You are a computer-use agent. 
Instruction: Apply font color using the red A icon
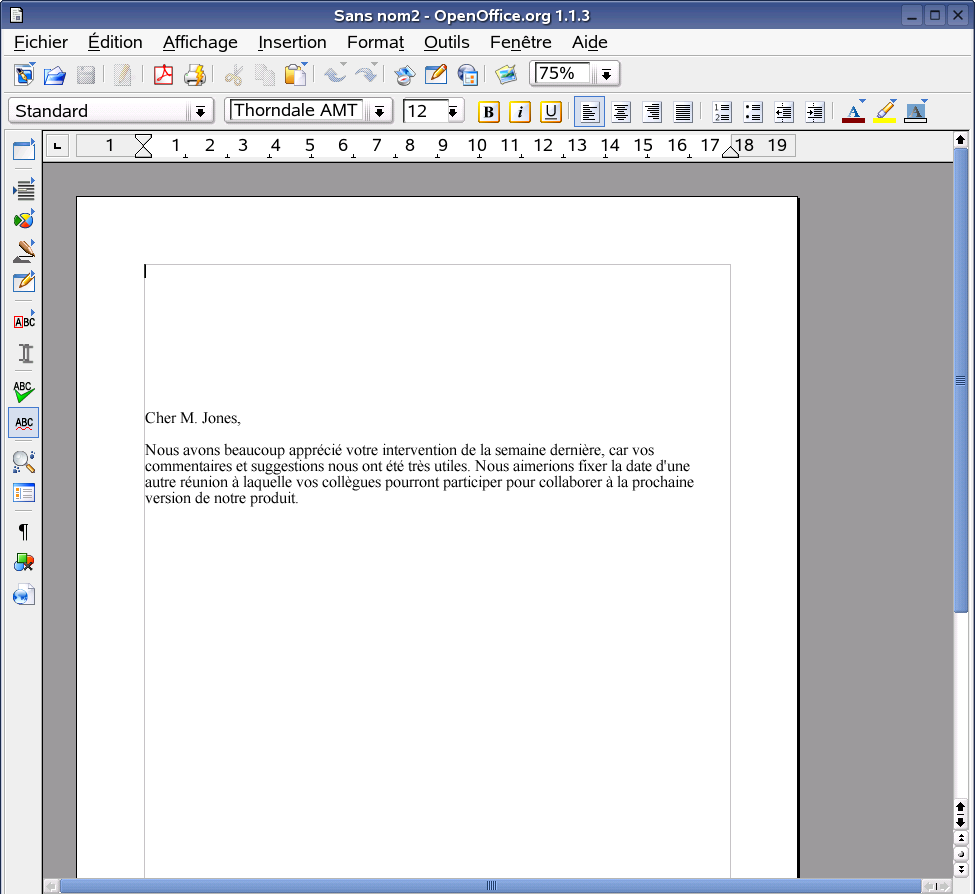point(853,111)
